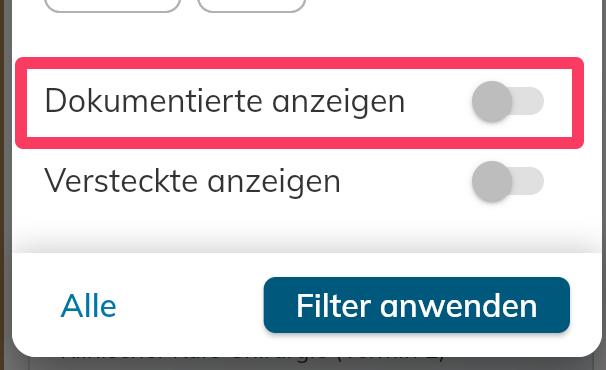Select the left outlined chip at the top
The image size is (606, 370).
point(112,6)
